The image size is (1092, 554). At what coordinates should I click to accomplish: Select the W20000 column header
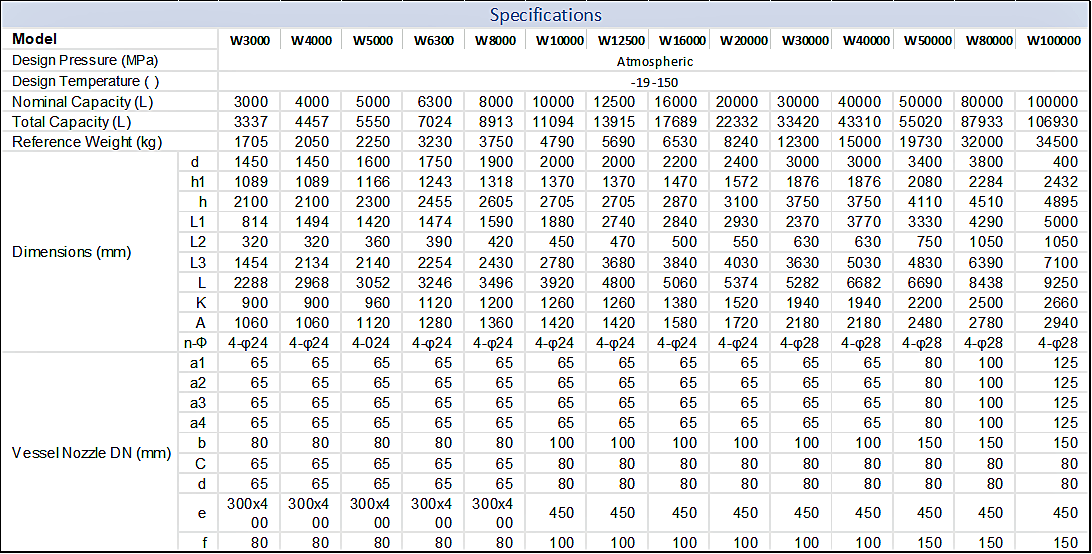tap(744, 40)
